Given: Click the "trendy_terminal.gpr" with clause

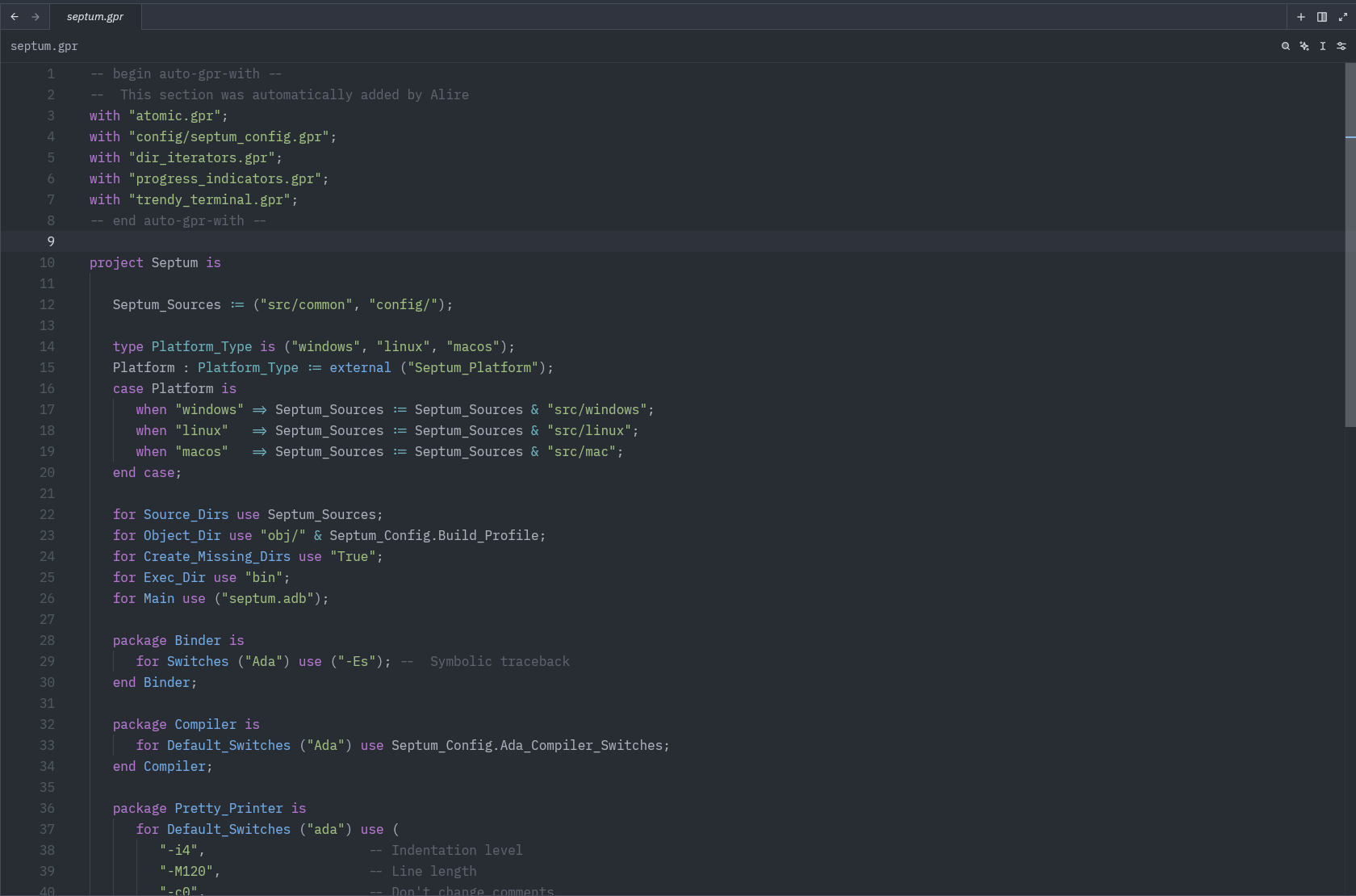Looking at the screenshot, I should point(209,199).
